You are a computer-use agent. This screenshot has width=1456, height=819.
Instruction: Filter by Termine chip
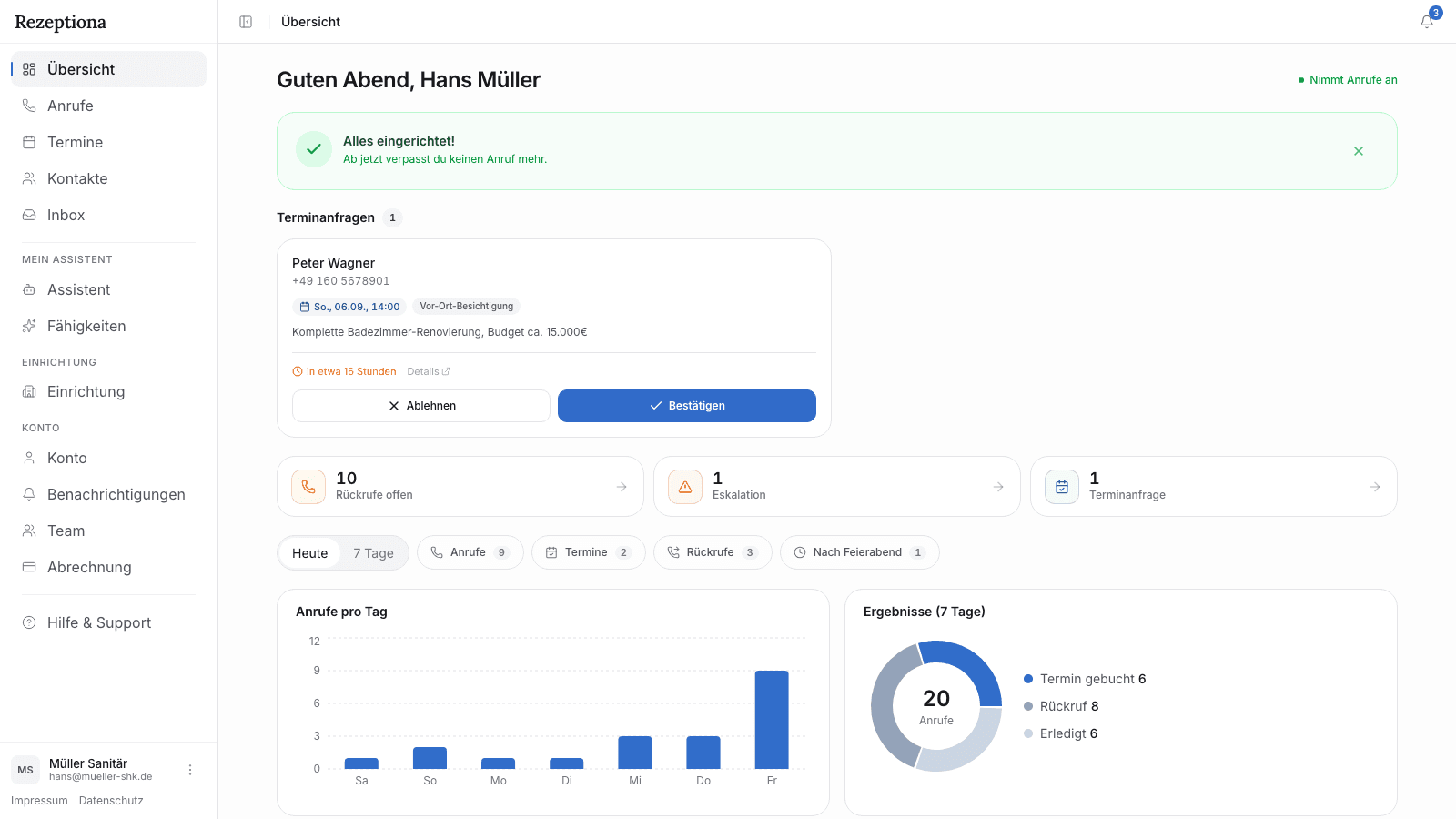(589, 552)
